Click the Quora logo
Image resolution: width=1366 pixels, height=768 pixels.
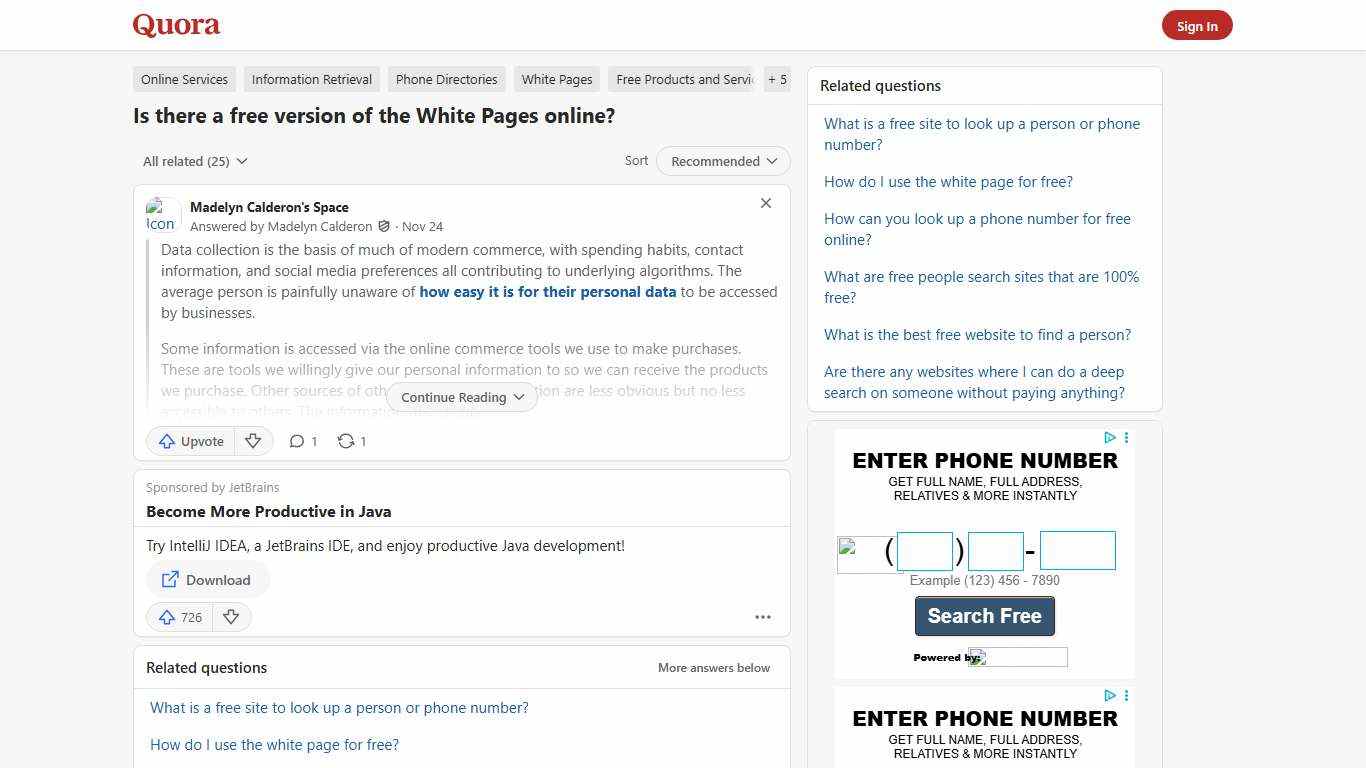click(175, 25)
